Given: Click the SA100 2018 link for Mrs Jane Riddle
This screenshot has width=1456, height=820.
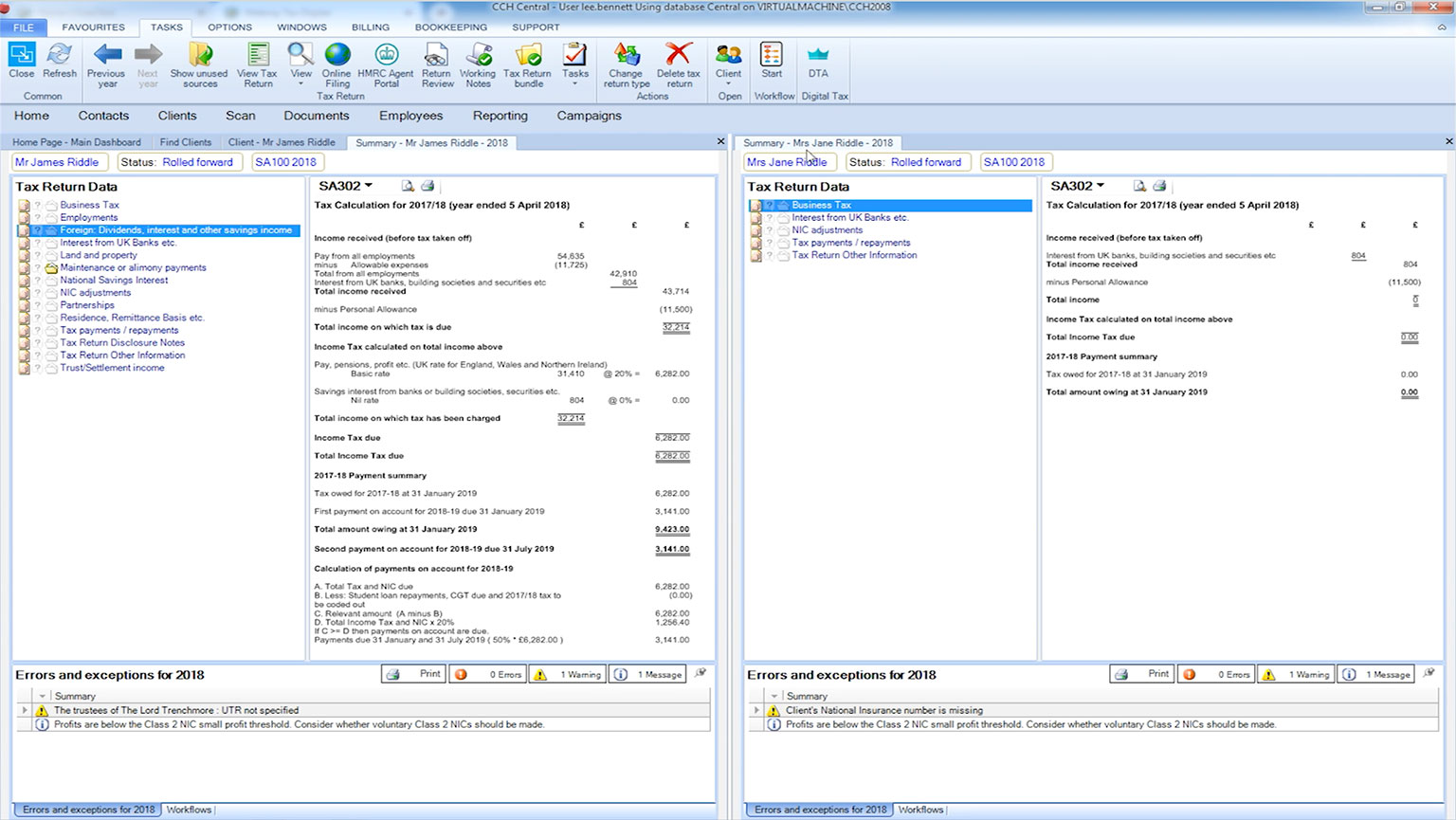Looking at the screenshot, I should tap(1013, 162).
